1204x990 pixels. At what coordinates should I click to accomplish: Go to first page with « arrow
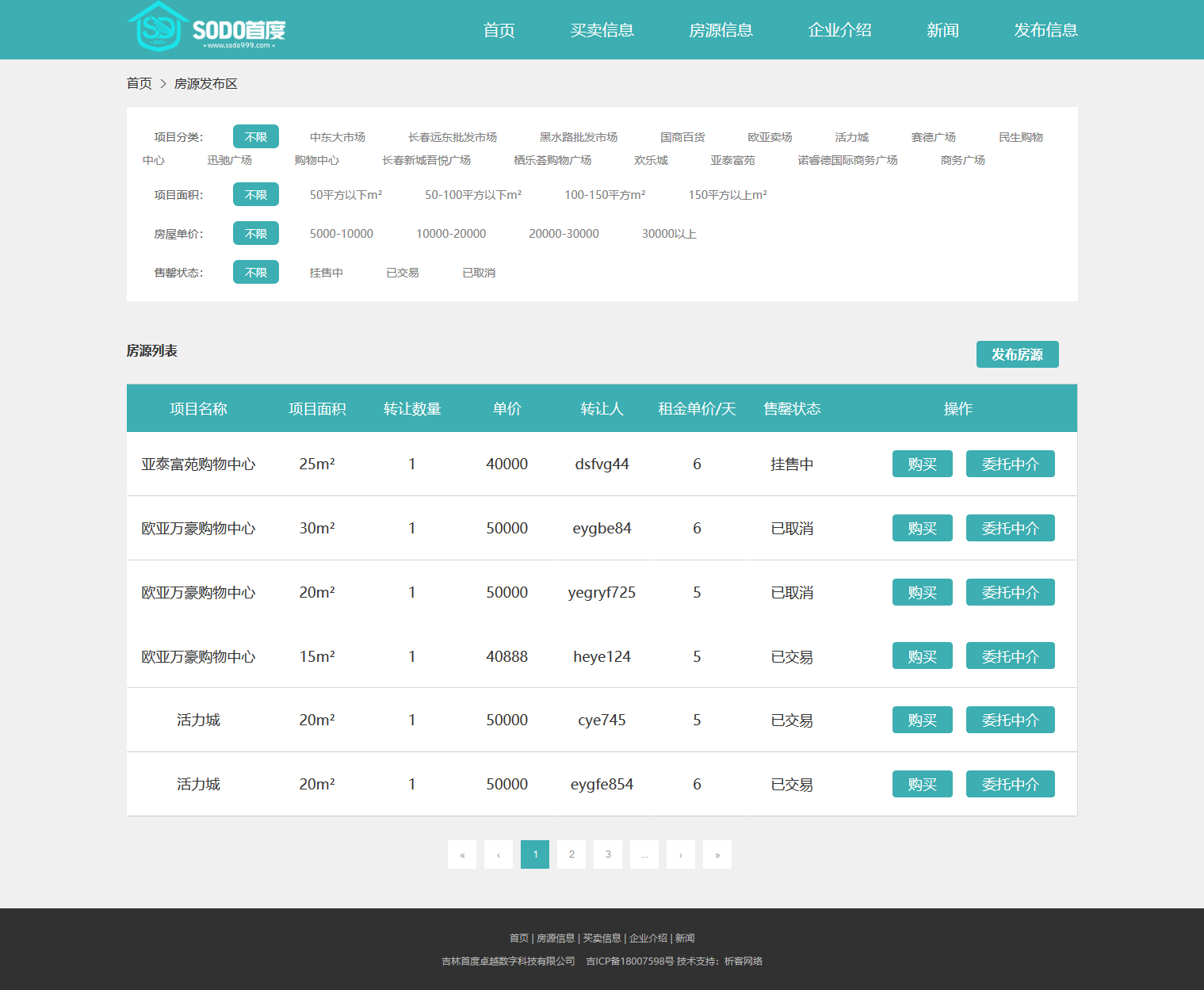(x=462, y=854)
